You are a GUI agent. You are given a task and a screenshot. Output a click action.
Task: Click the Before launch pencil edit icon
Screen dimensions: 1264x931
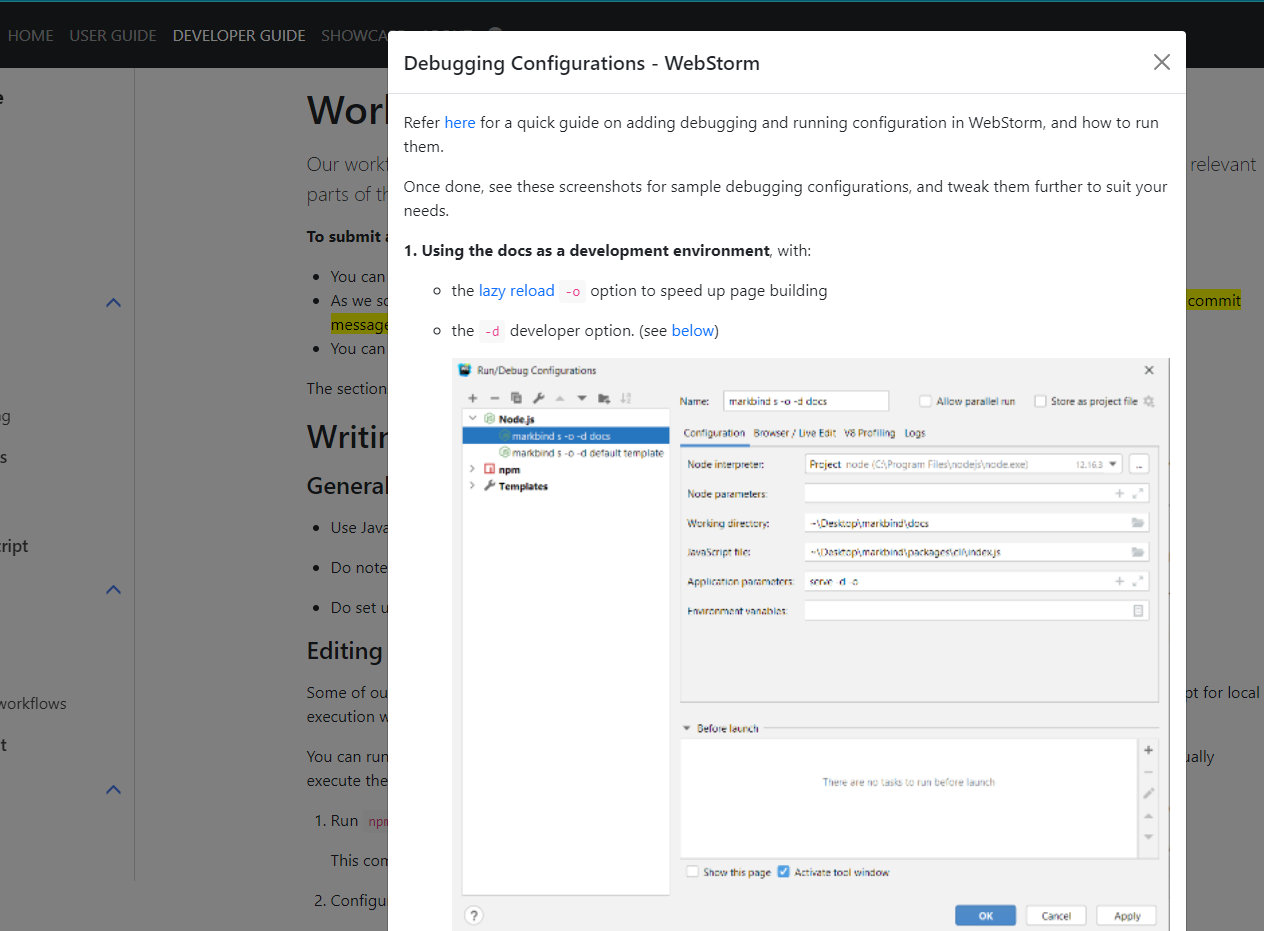click(1149, 793)
